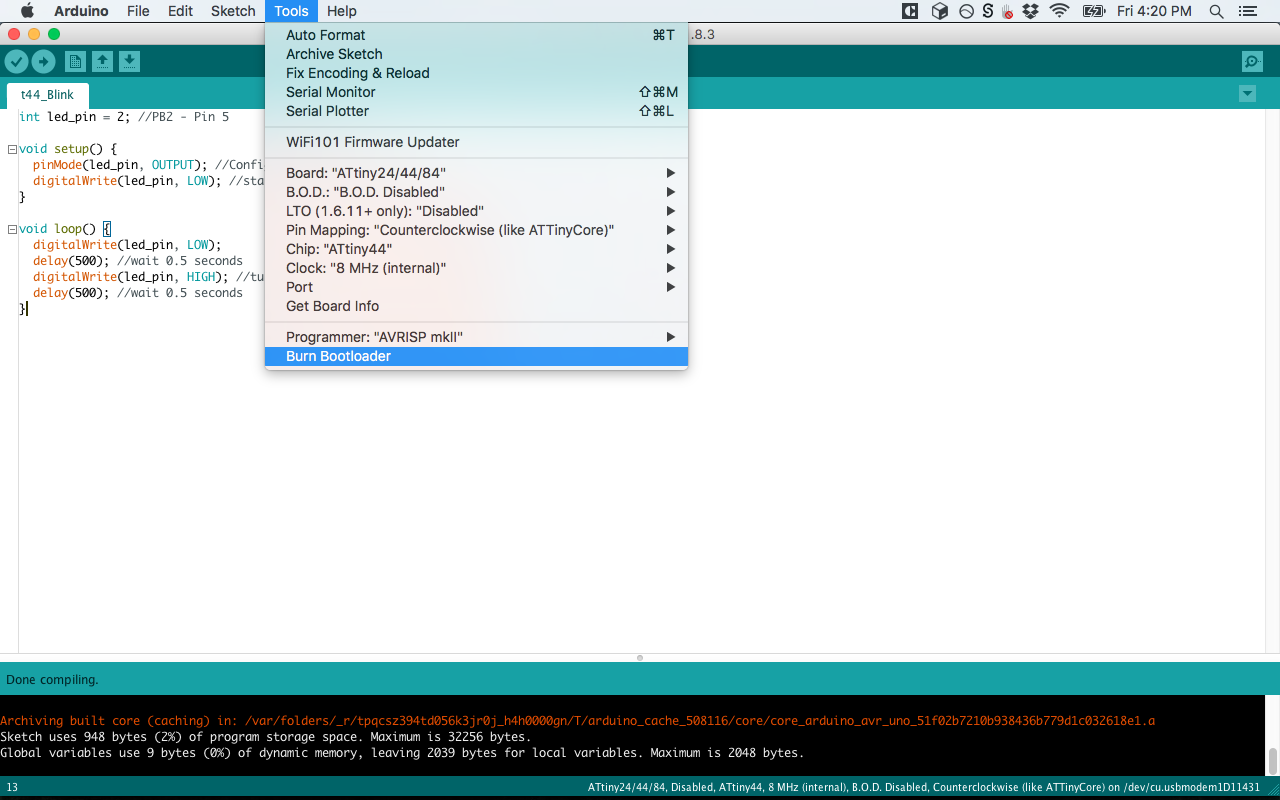Create a new sketch via New icon
Image resolution: width=1280 pixels, height=800 pixels.
point(75,62)
